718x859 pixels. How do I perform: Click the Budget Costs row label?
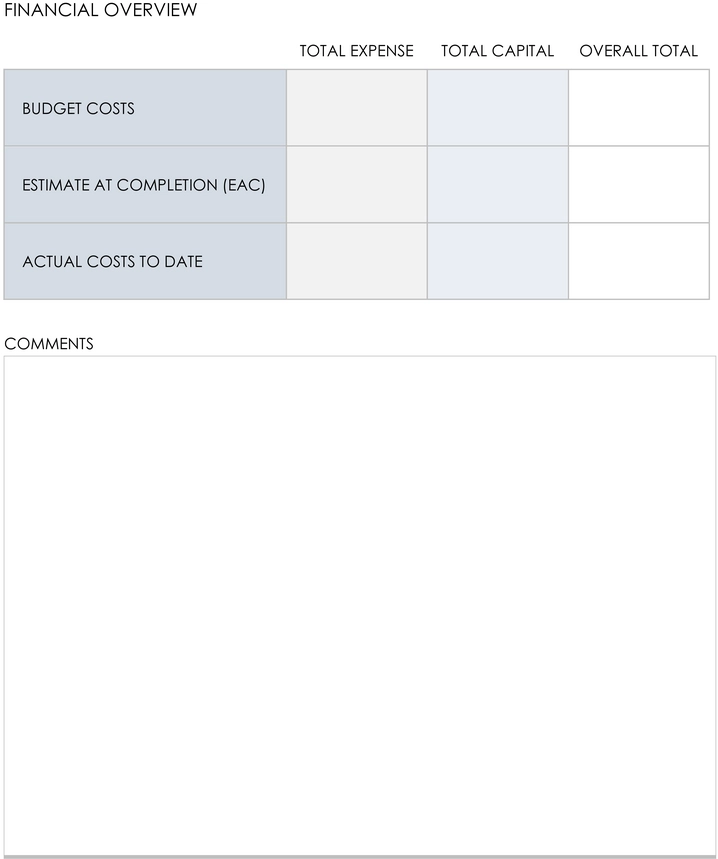(x=78, y=108)
